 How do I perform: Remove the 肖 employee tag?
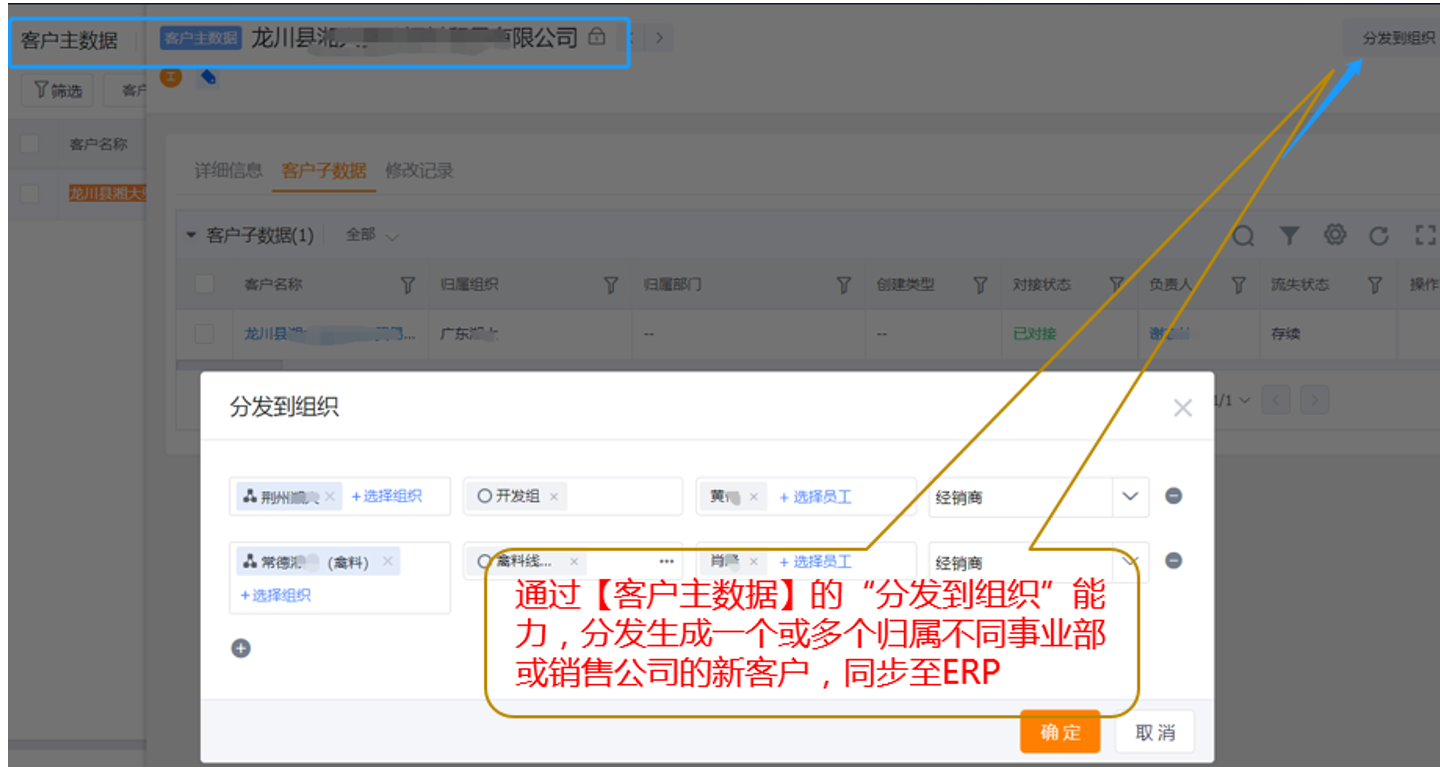pos(754,562)
